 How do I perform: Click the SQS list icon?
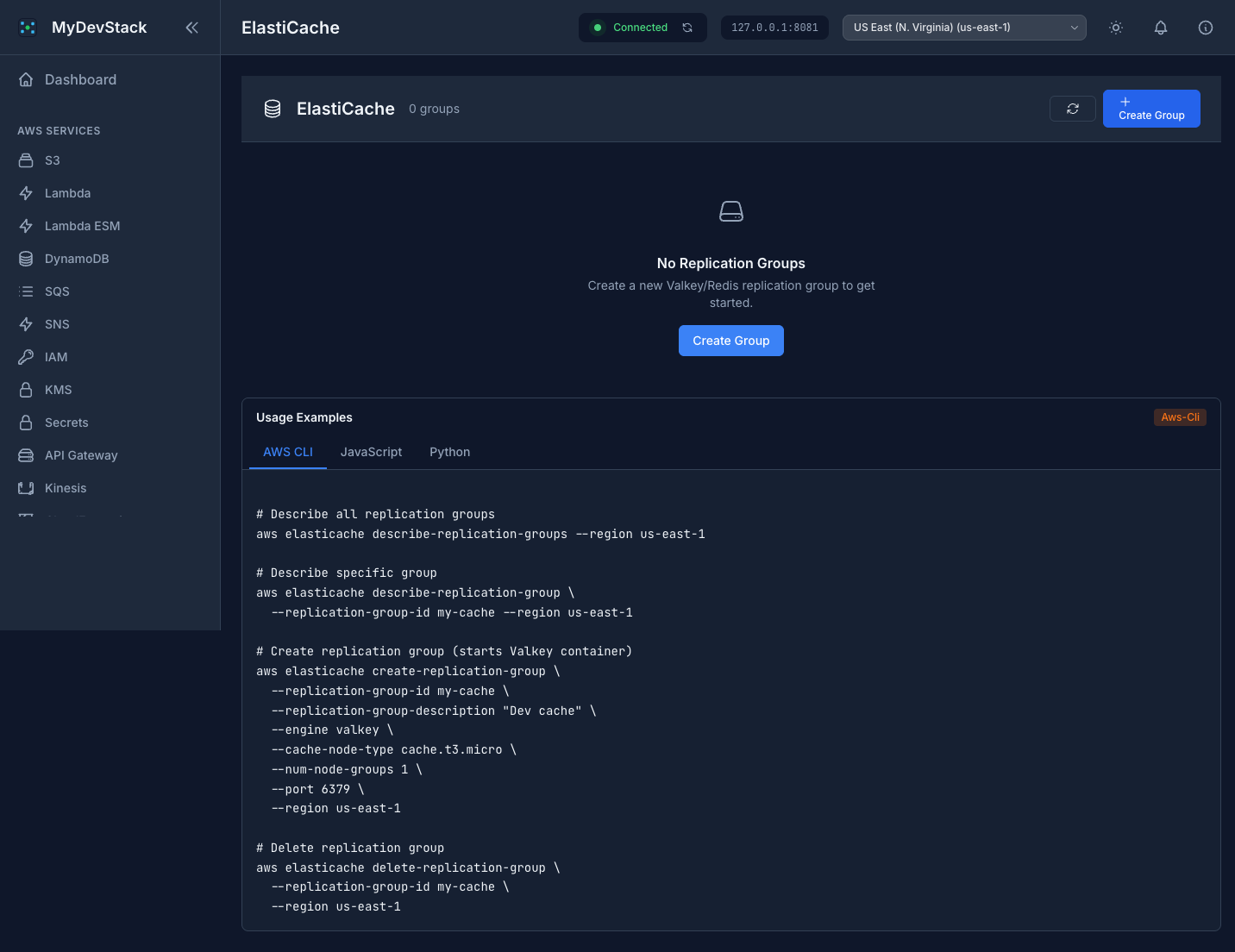tap(26, 291)
